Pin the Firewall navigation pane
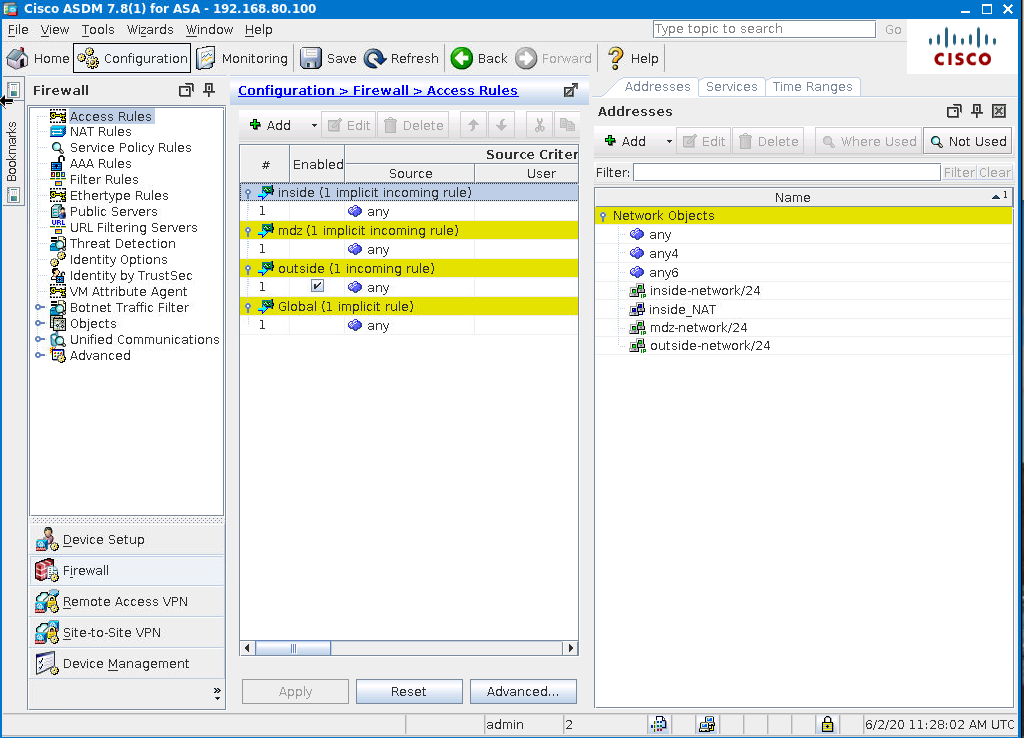 209,90
